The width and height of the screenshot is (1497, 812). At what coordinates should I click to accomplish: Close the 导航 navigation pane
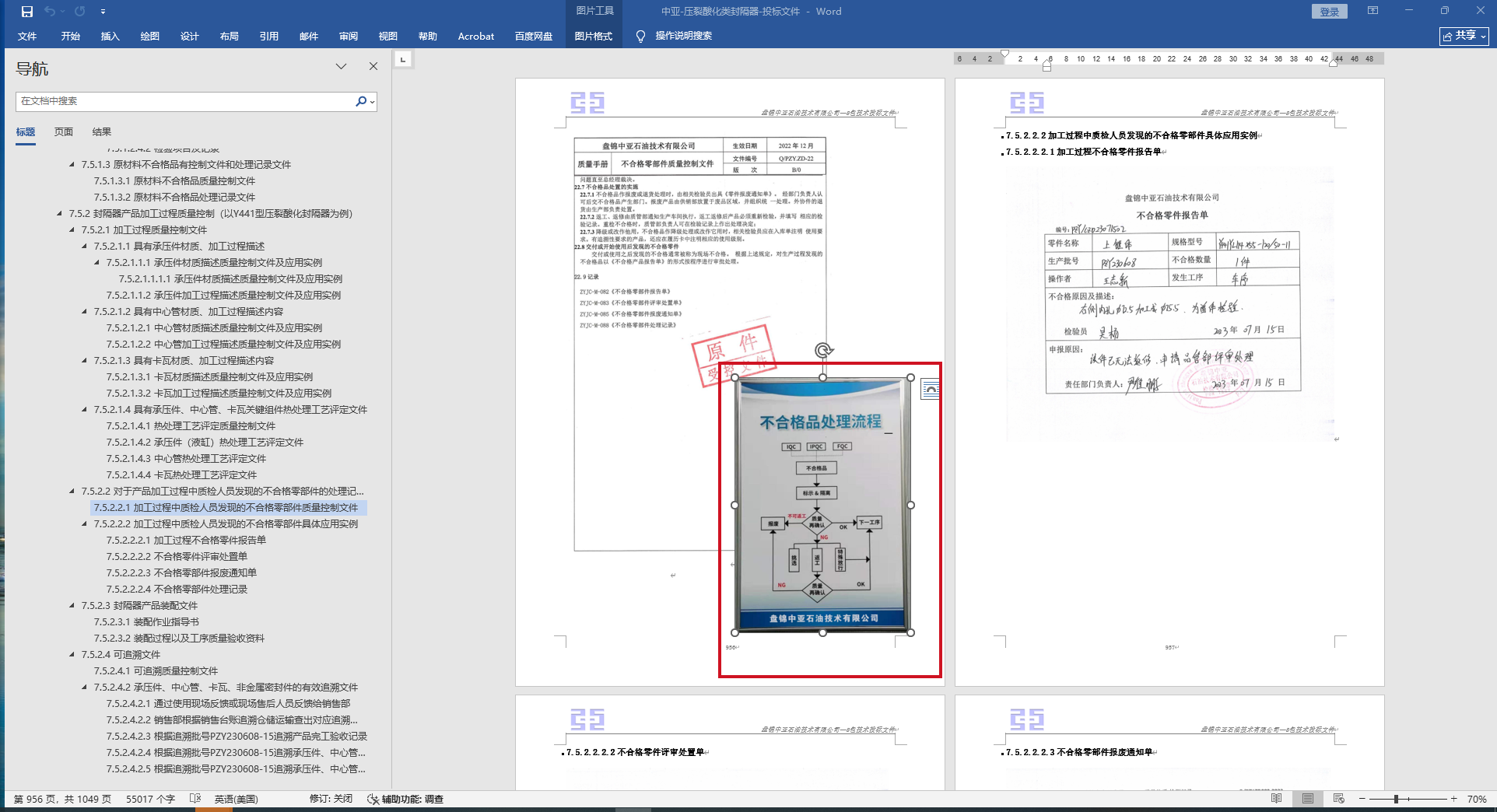point(373,67)
